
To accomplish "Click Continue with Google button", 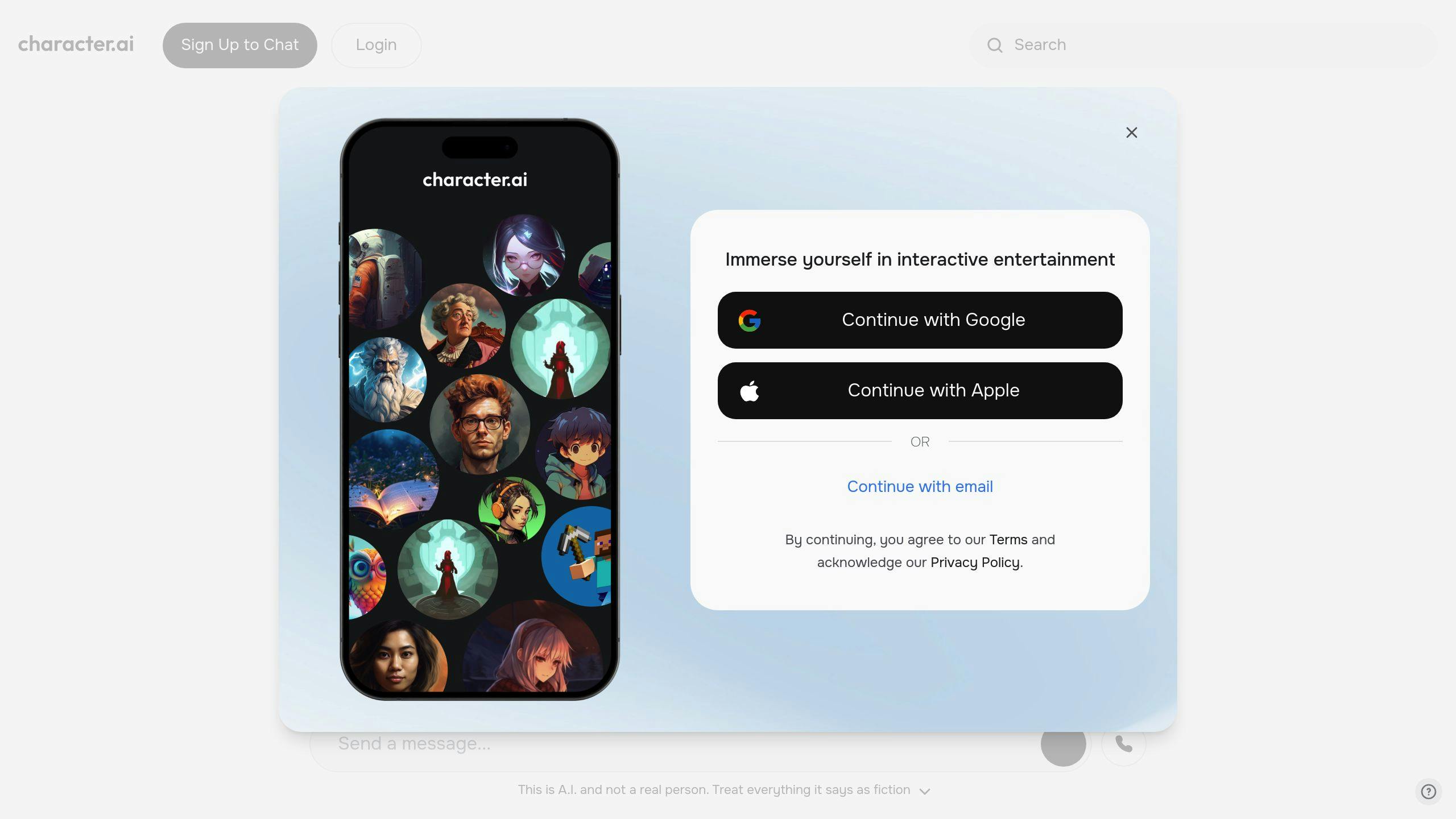I will pyautogui.click(x=920, y=320).
